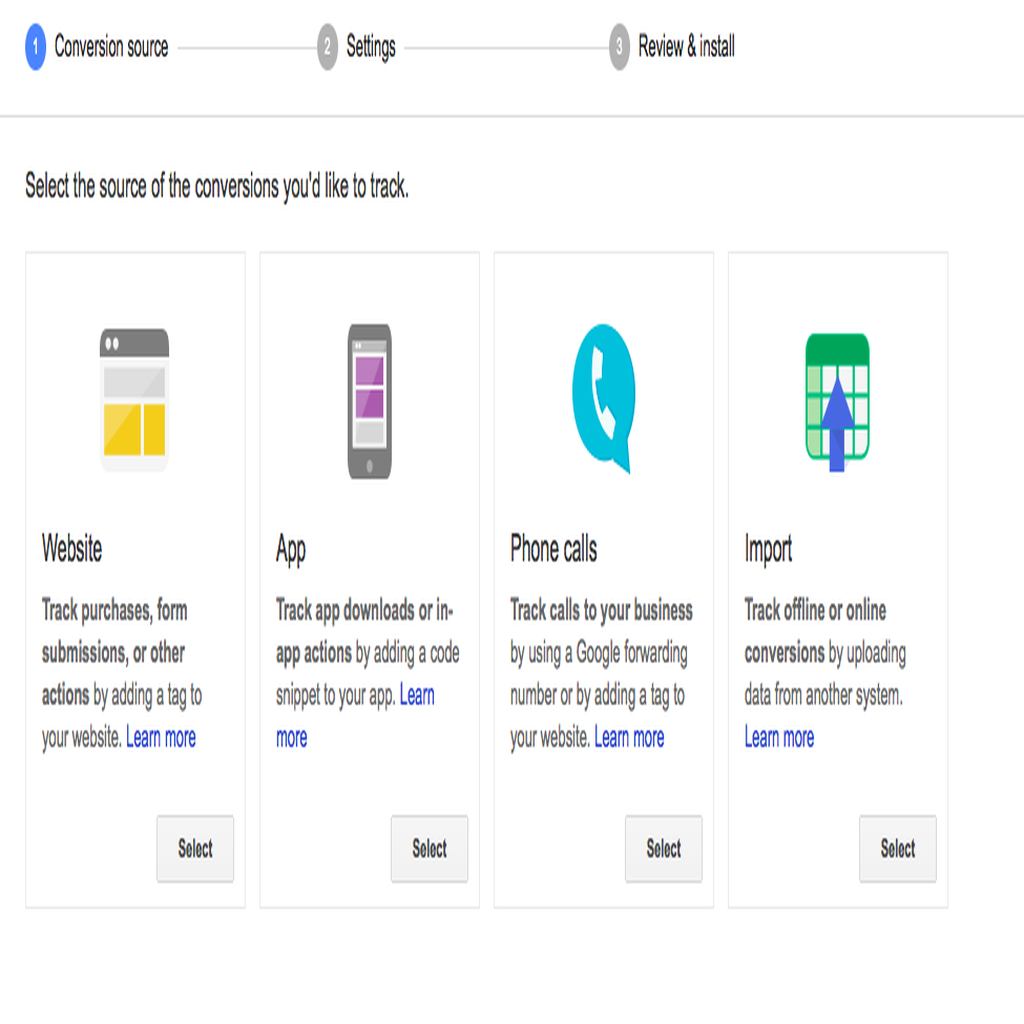Open Learn more link for App tracking
1024x1024 pixels.
point(417,696)
